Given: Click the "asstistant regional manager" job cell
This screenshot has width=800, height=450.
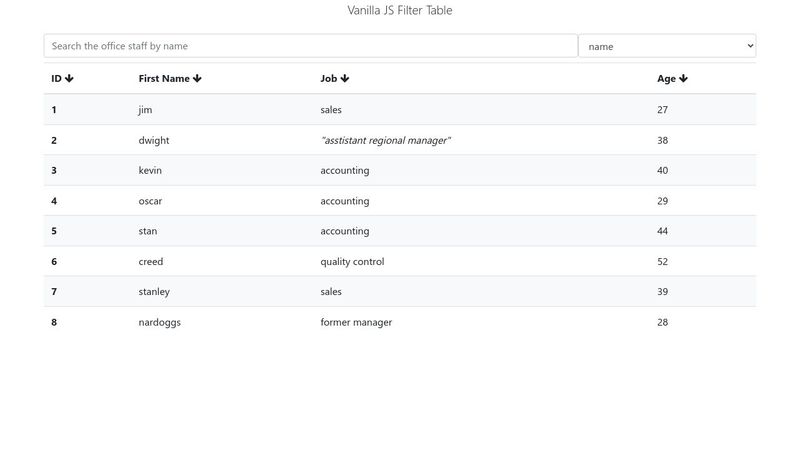Looking at the screenshot, I should (x=386, y=141).
